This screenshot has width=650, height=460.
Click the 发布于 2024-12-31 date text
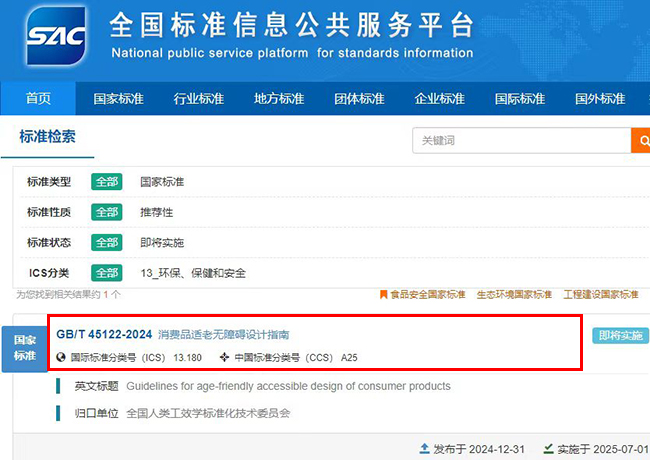[x=479, y=449]
